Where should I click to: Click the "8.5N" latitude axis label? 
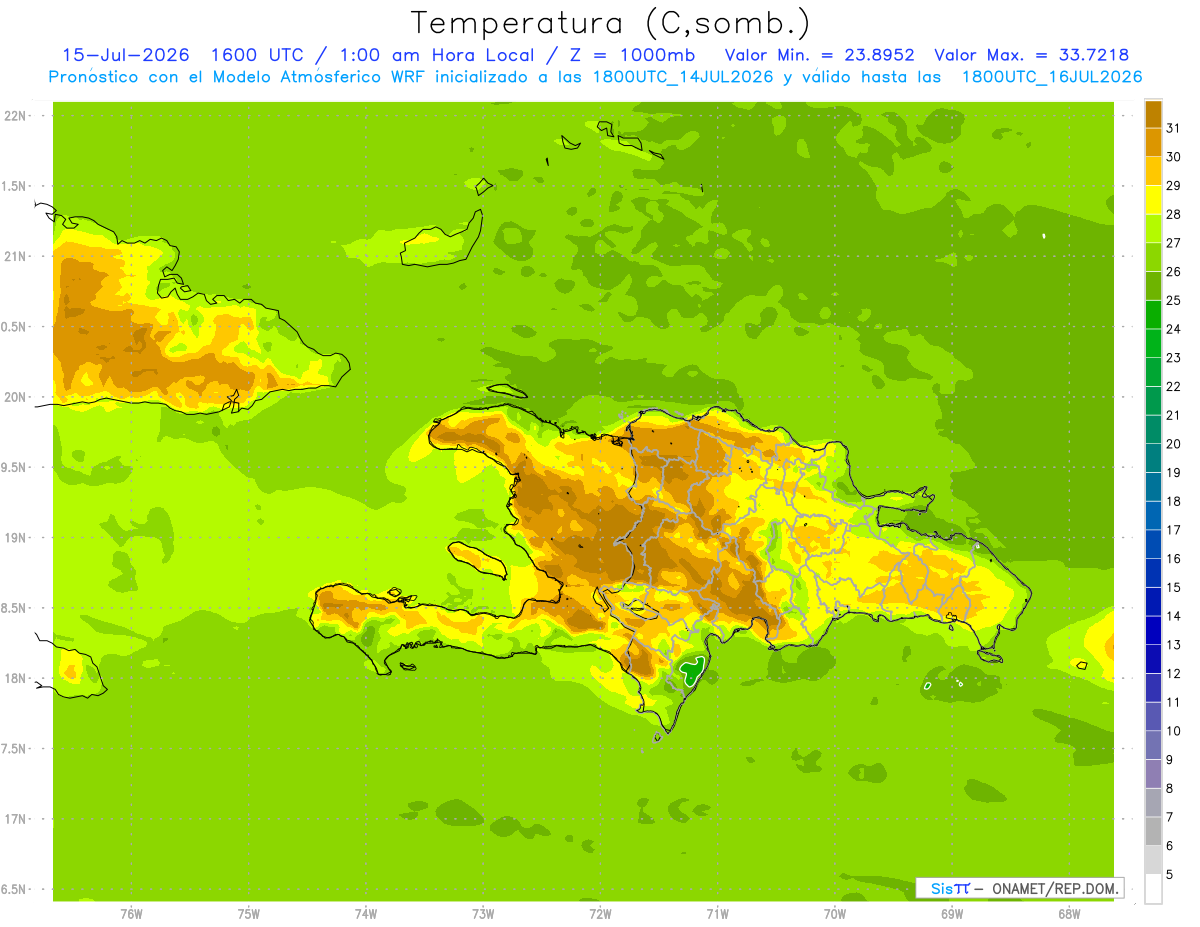15,608
